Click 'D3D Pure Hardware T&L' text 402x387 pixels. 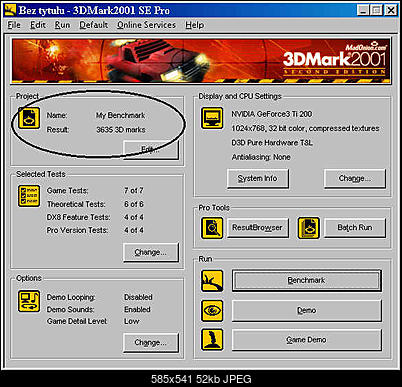[272, 143]
